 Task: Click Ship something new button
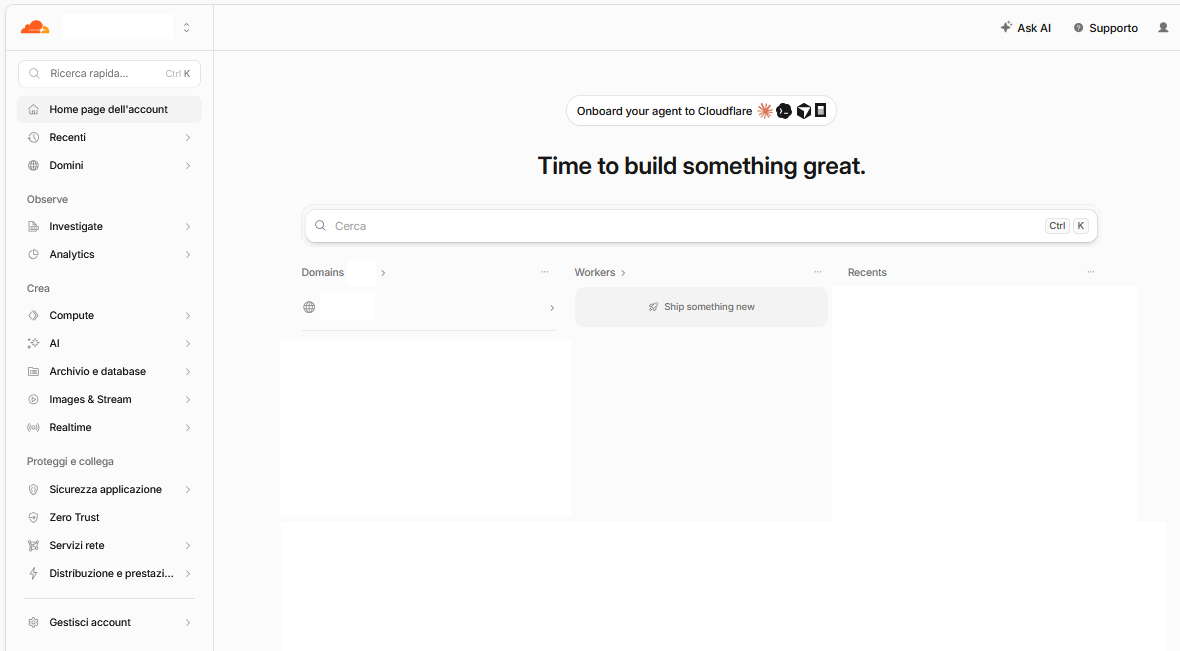(x=701, y=307)
